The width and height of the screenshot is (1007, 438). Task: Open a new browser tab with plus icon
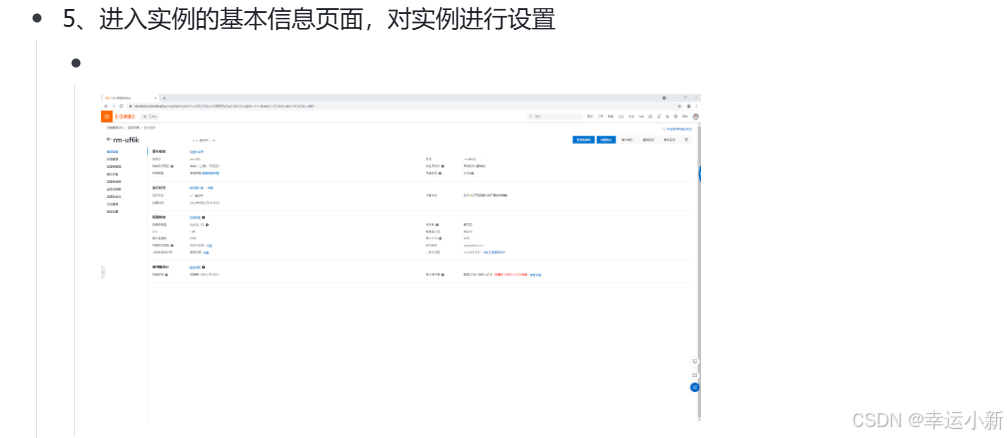pos(164,98)
